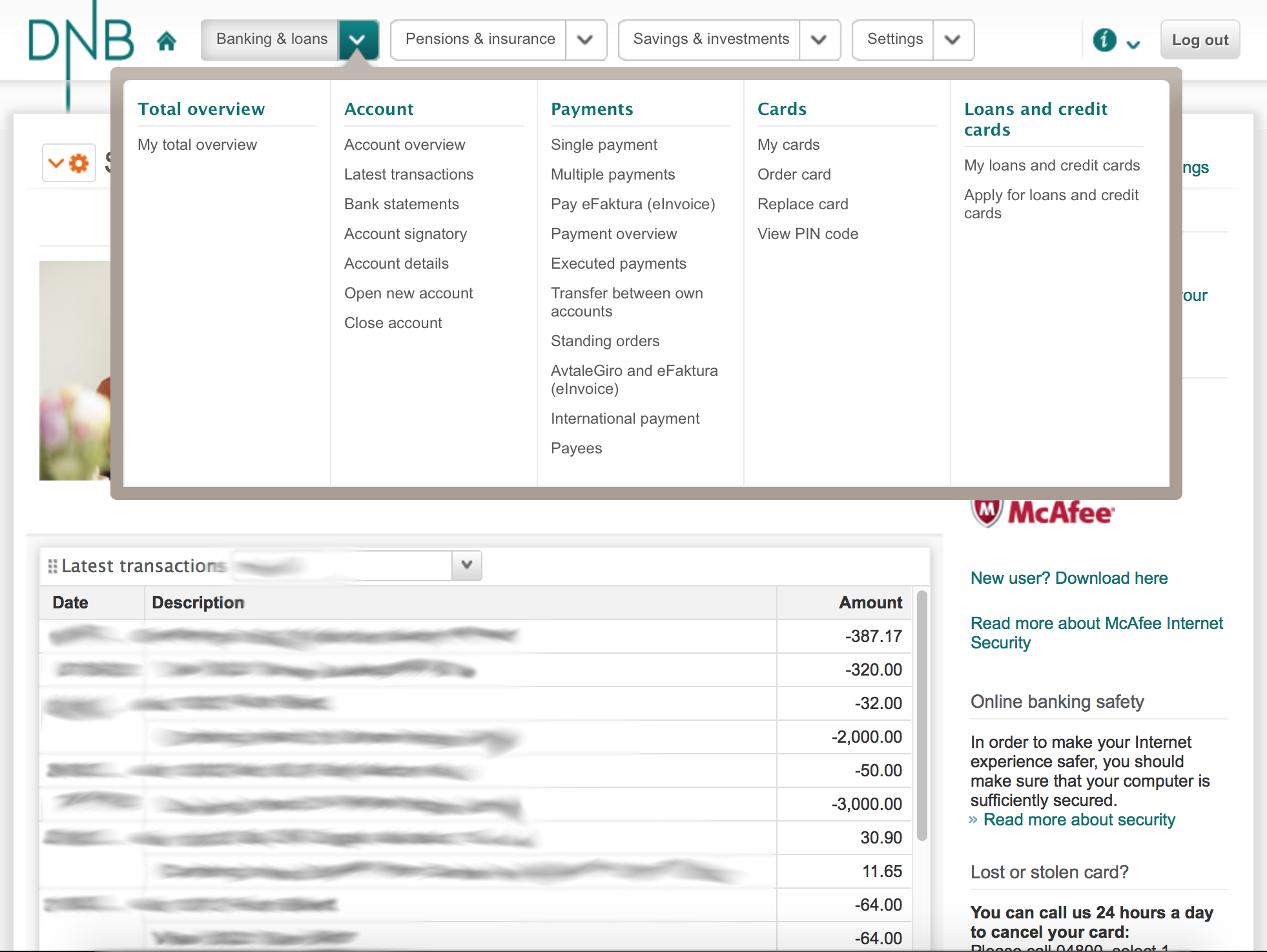This screenshot has height=952, width=1267.
Task: Open Account overview menu item
Action: (404, 145)
